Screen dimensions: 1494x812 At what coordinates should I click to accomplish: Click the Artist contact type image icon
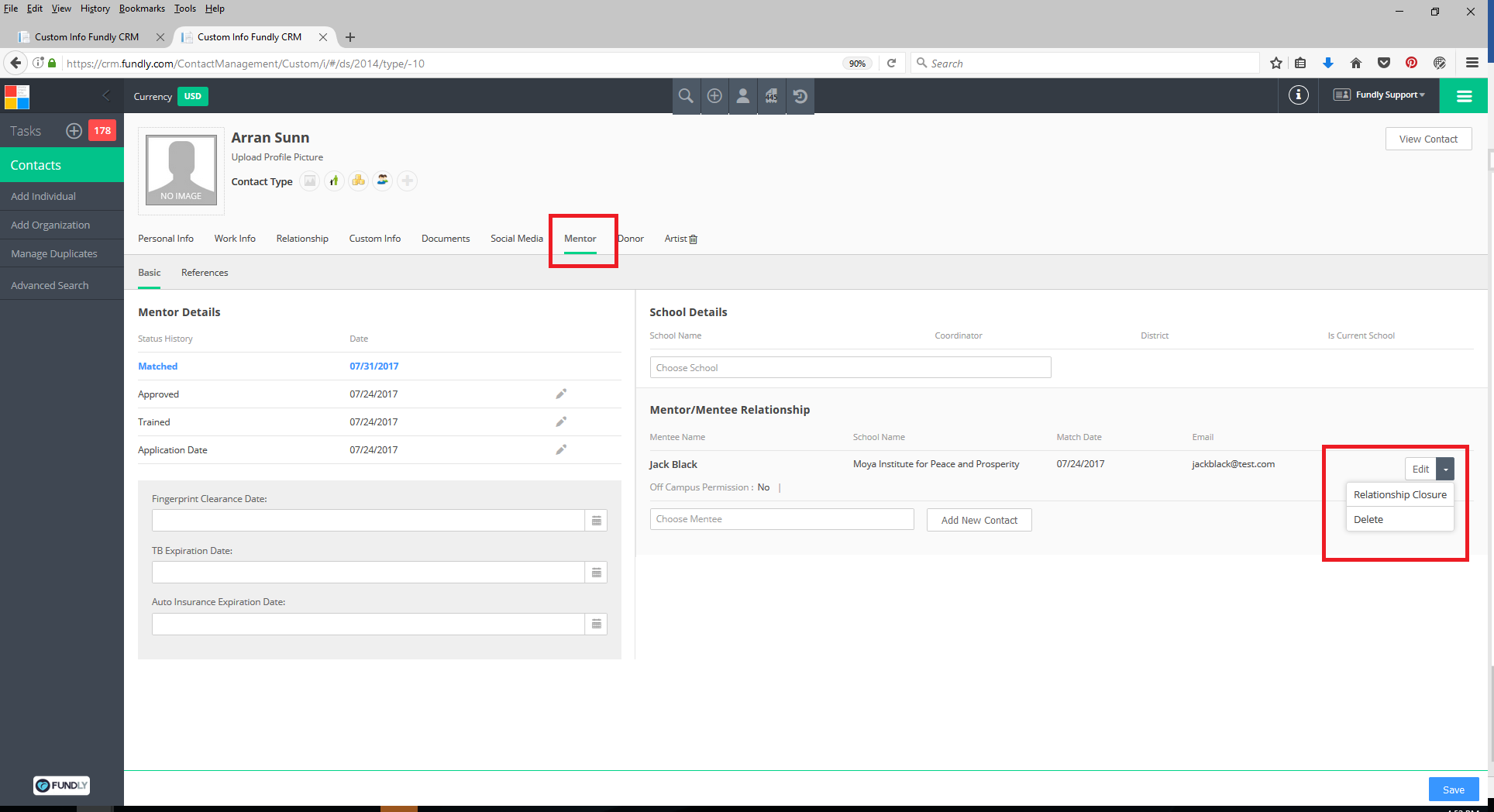[310, 181]
